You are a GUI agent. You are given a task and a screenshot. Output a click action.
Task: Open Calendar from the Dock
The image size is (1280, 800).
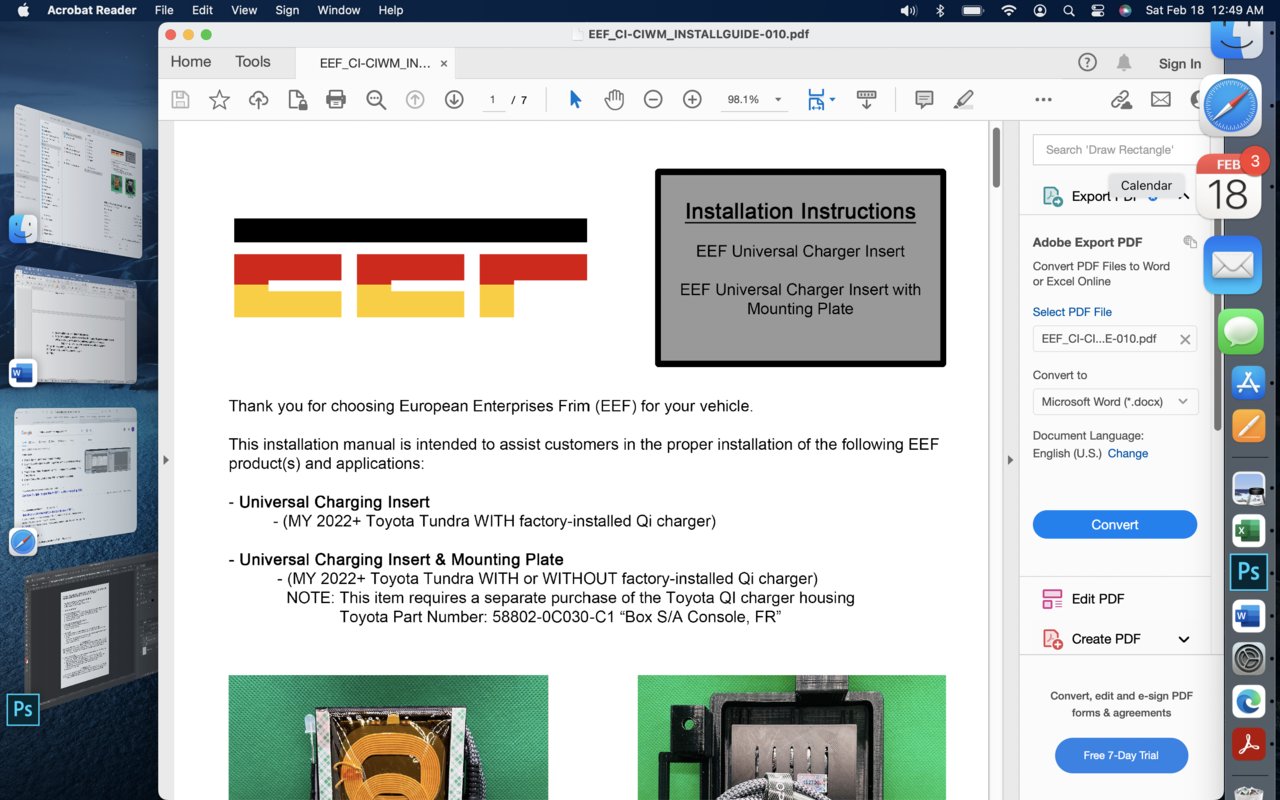point(1228,188)
